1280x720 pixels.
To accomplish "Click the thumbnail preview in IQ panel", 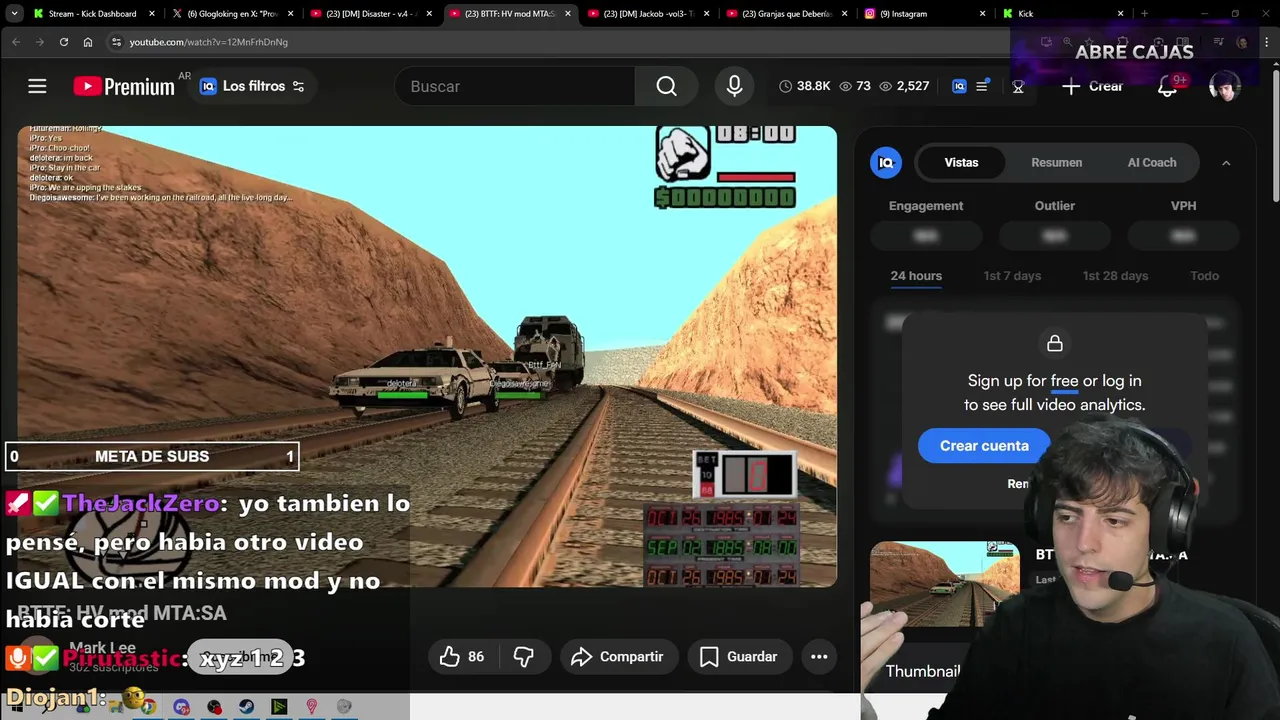I will (944, 584).
